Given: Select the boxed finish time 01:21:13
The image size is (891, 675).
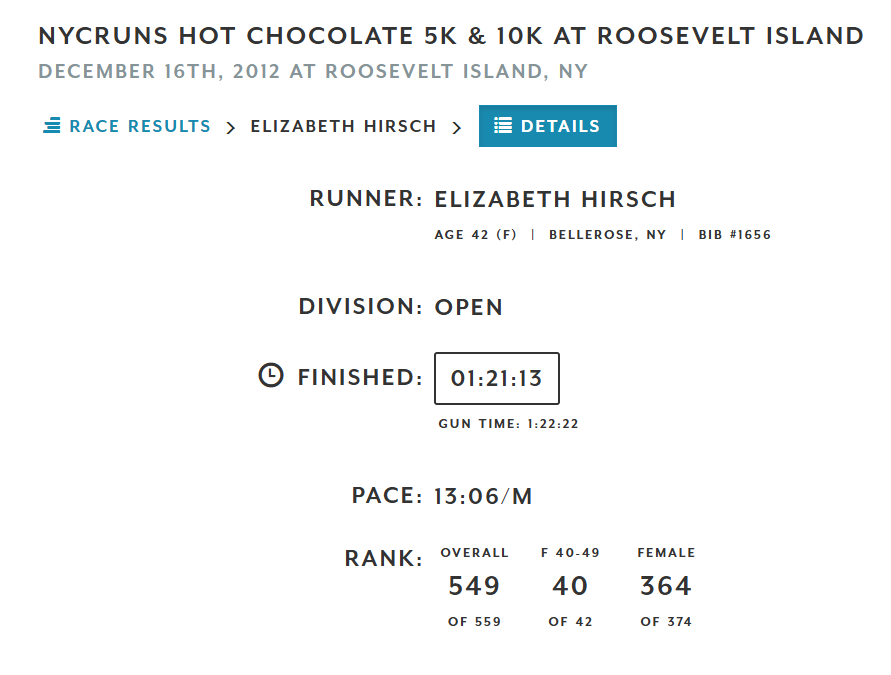Looking at the screenshot, I should 496,379.
